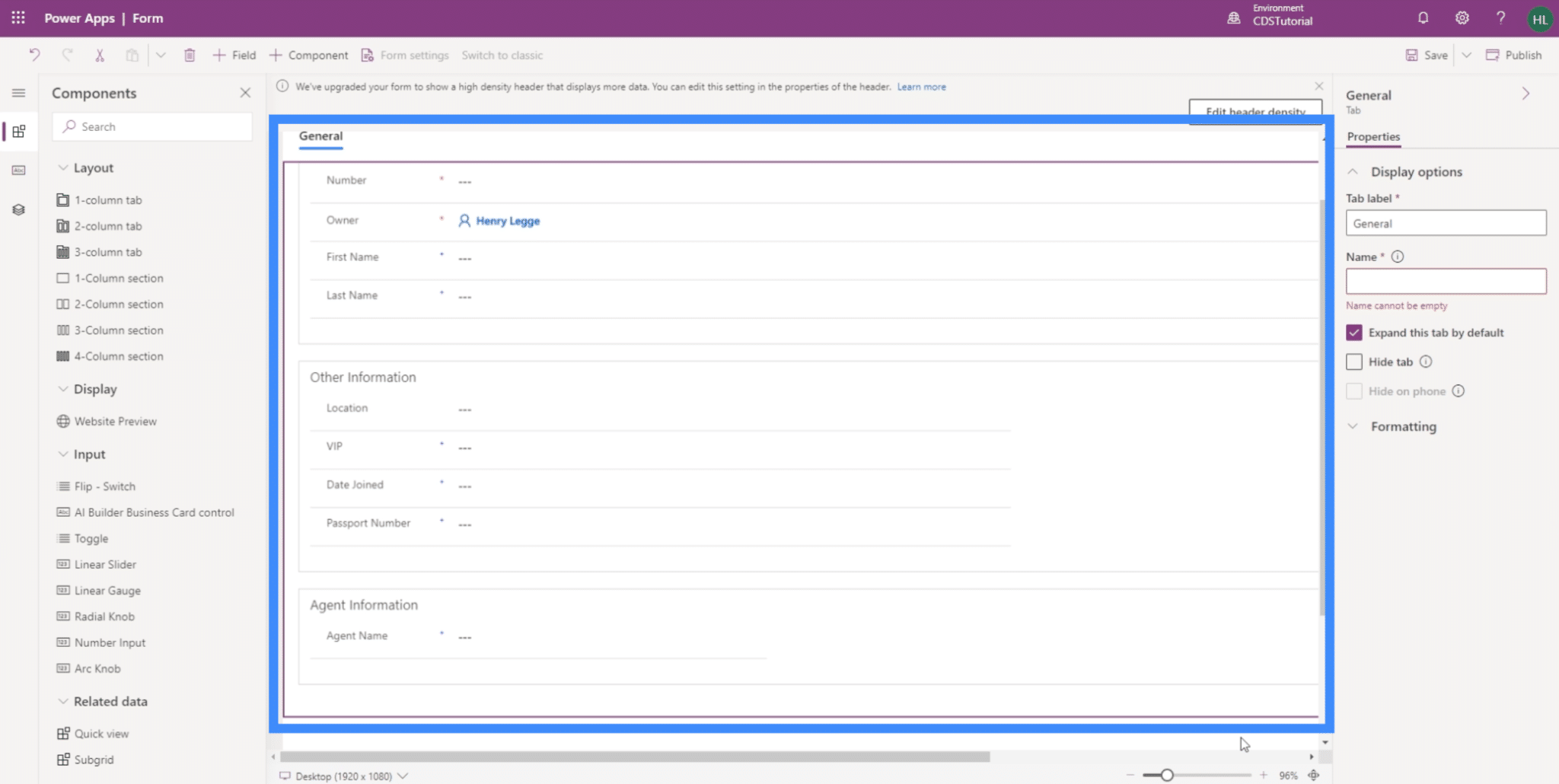Click the paste clipboard icon
The image size is (1559, 784).
click(x=132, y=55)
